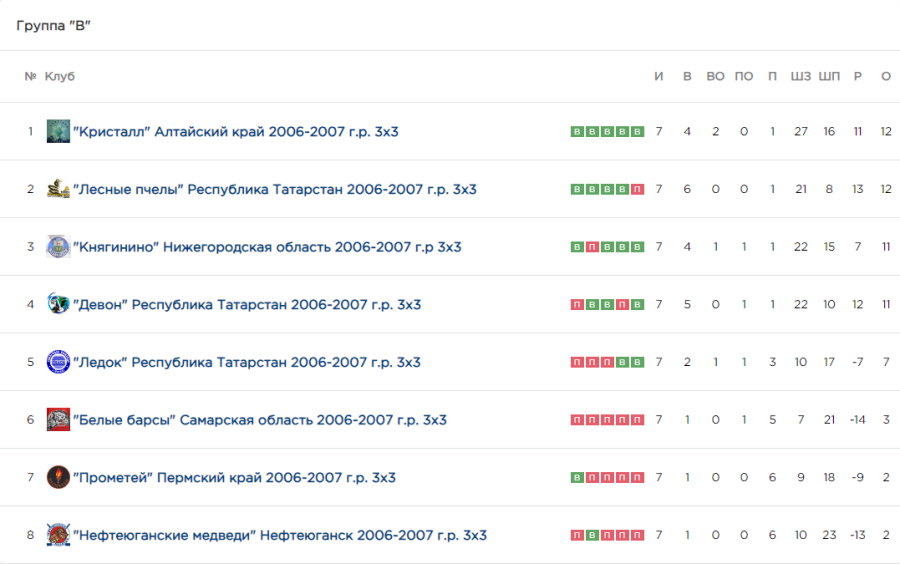
Task: Click the Нефтеюганские медведи team logo
Action: coord(58,535)
